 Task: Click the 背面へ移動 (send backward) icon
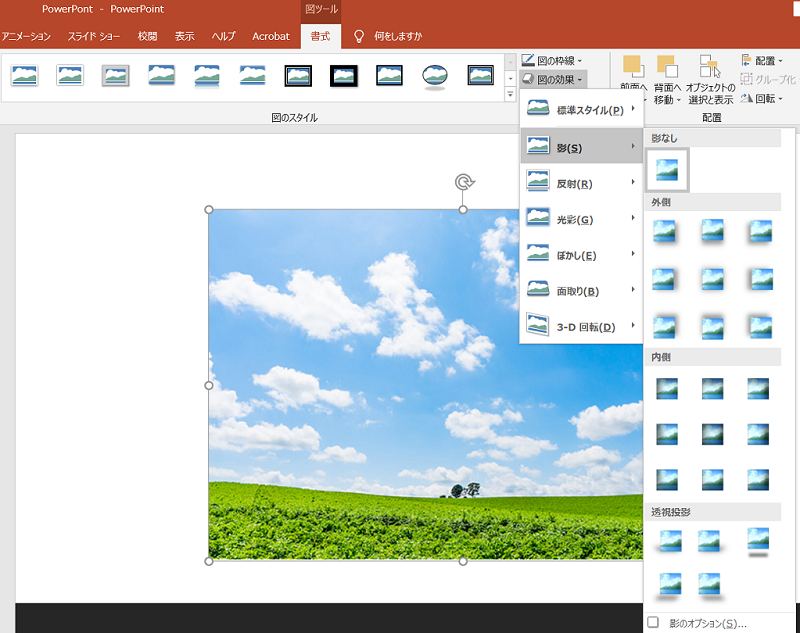click(667, 68)
